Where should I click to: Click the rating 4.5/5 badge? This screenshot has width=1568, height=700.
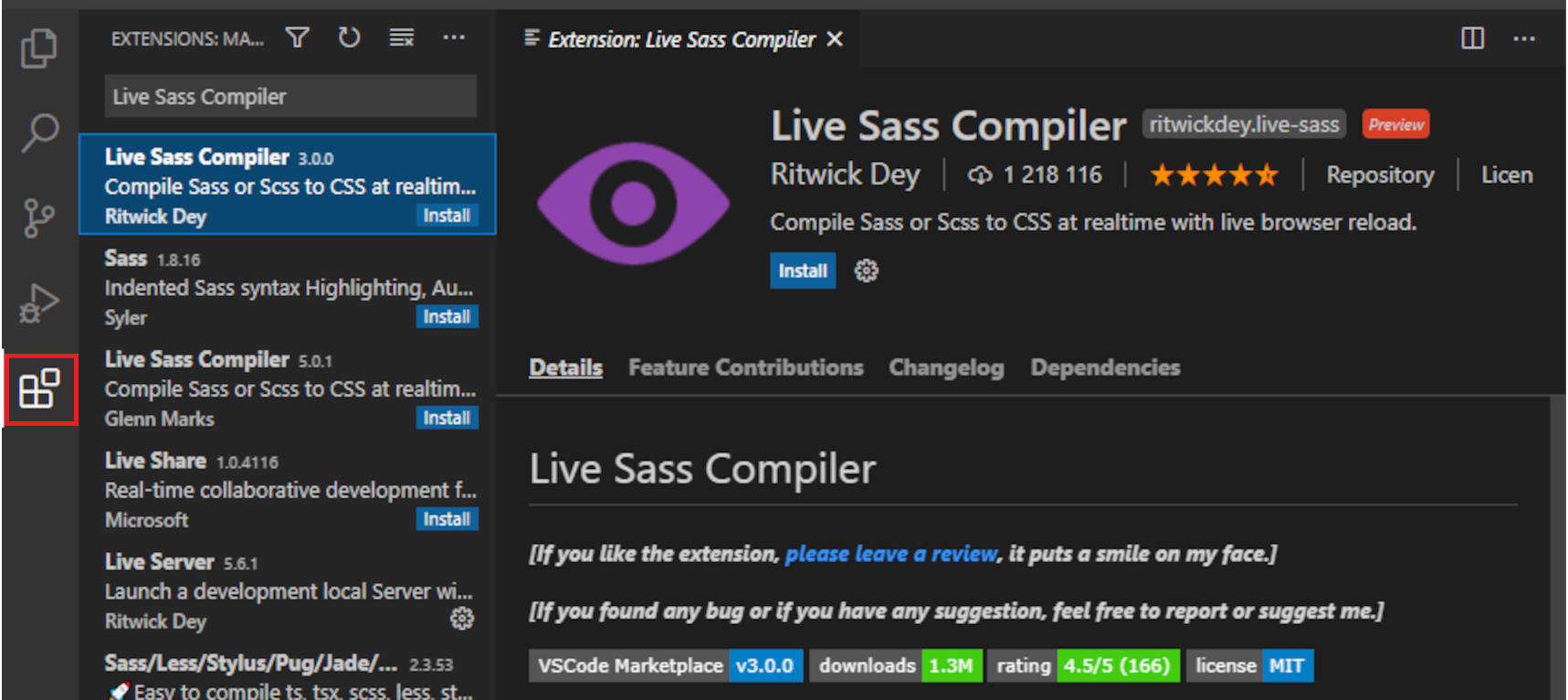click(x=1083, y=665)
